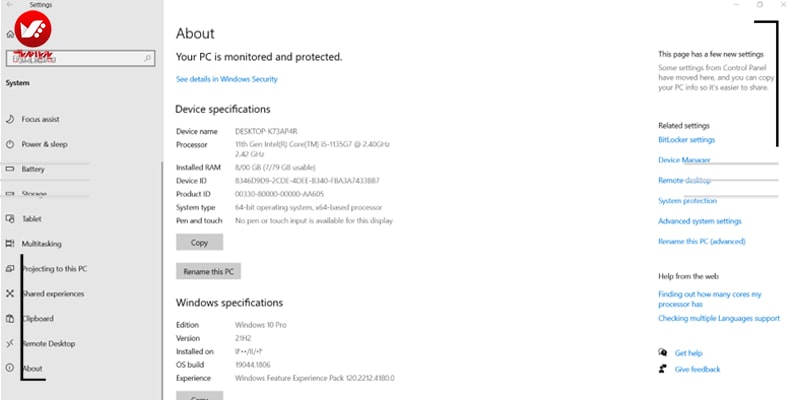Click the Find a setting search box
Viewport: 800px width, 400px height.
click(x=80, y=59)
